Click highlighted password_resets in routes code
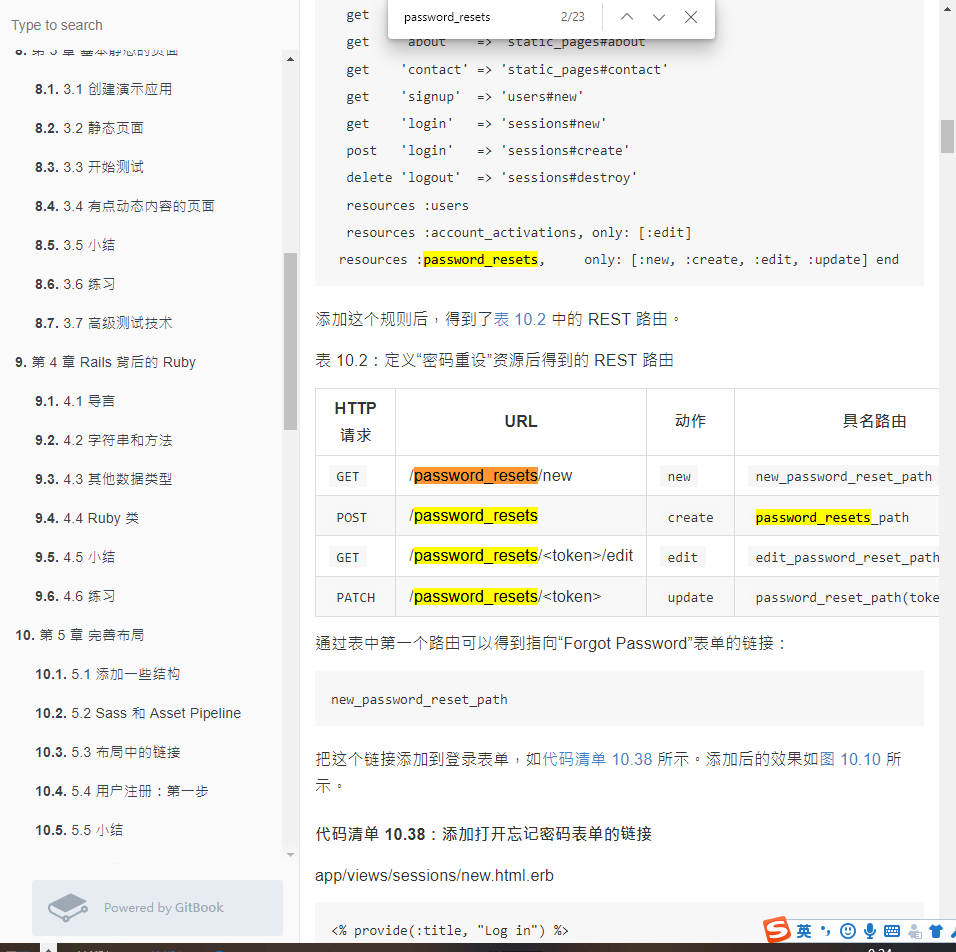This screenshot has height=952, width=956. click(x=480, y=260)
